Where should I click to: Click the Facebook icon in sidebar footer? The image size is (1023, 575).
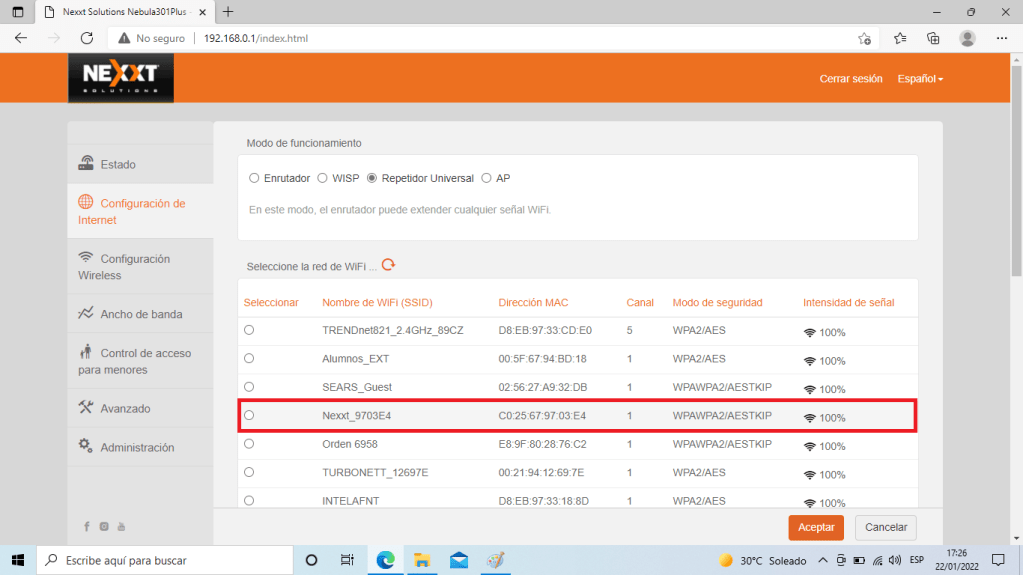[88, 526]
